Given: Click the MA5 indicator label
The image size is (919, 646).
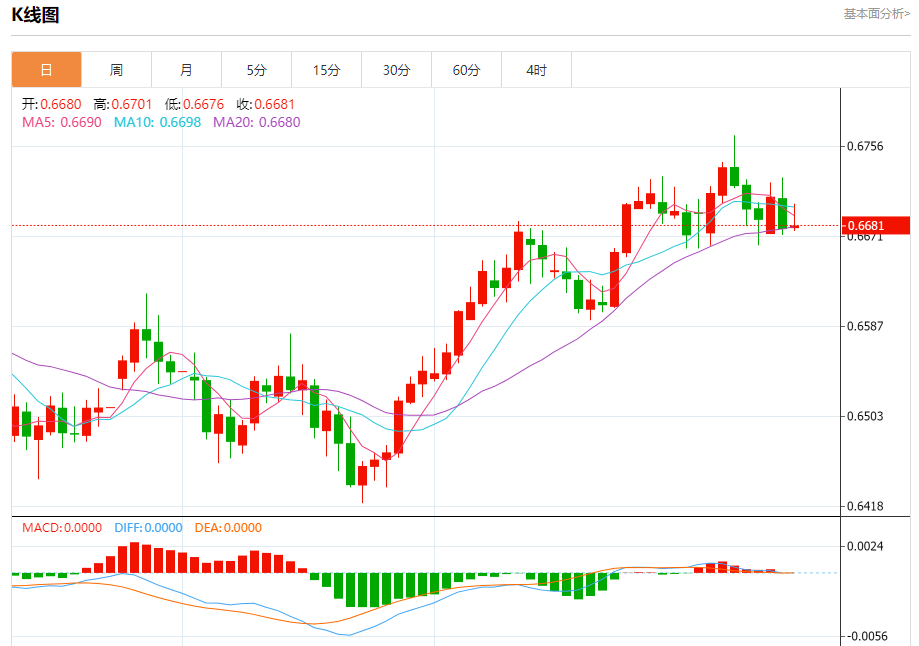Looking at the screenshot, I should pos(61,122).
